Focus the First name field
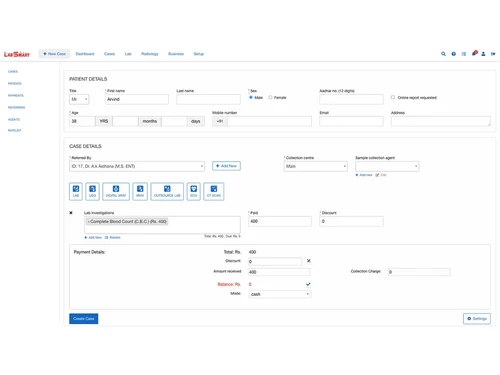The width and height of the screenshot is (500, 375). (137, 99)
